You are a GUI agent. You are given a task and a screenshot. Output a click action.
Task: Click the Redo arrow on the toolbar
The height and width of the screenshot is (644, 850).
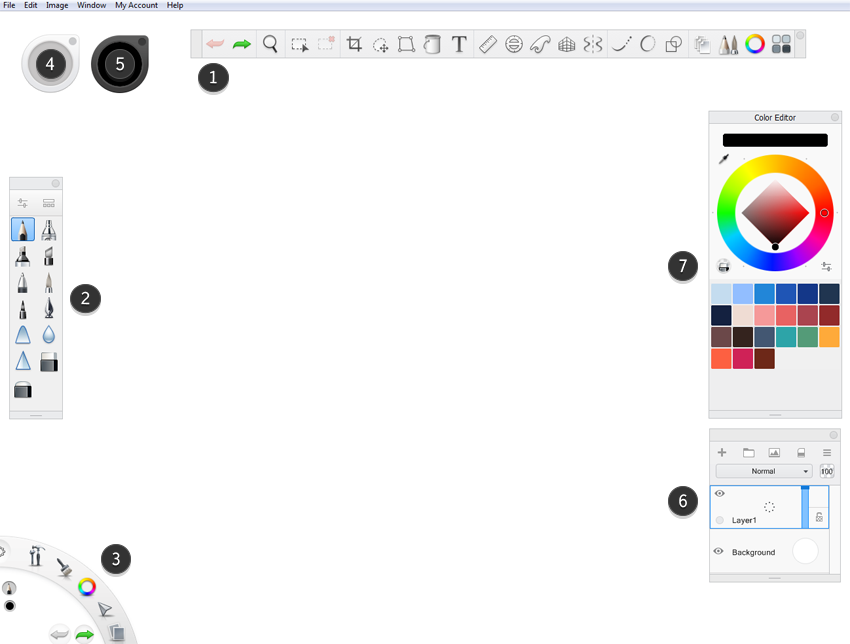point(241,43)
